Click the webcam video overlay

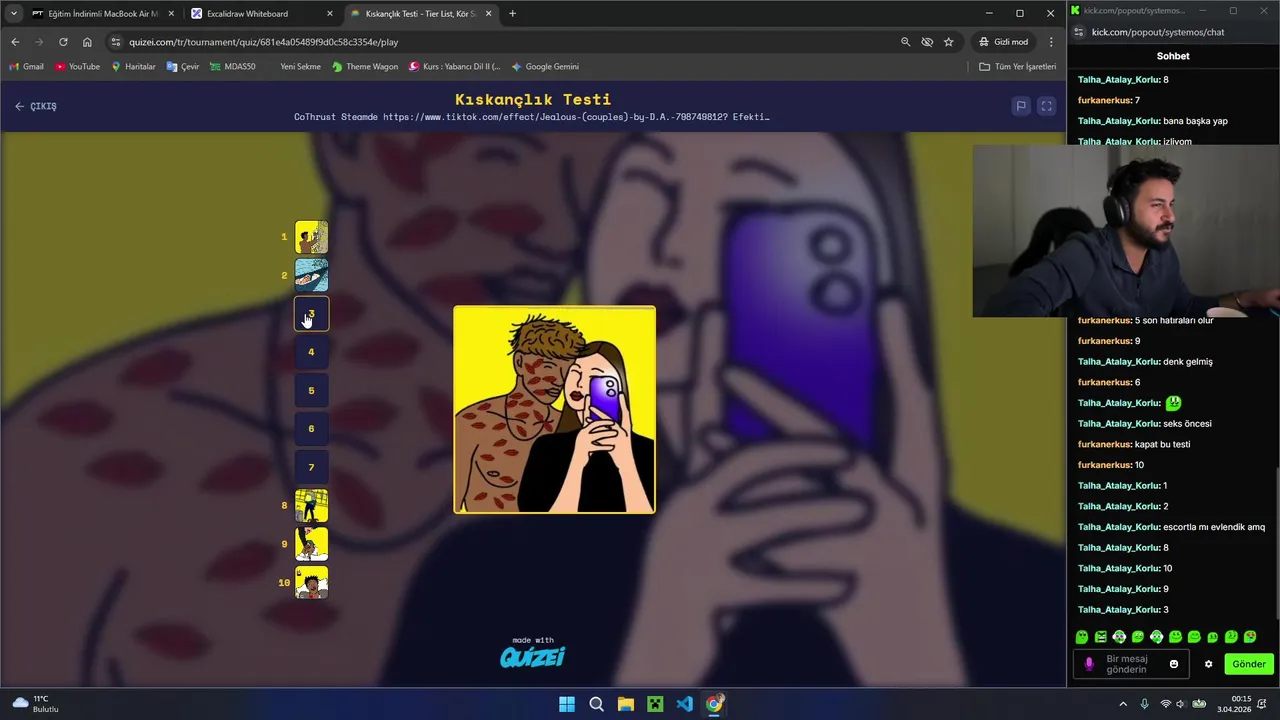(1126, 232)
